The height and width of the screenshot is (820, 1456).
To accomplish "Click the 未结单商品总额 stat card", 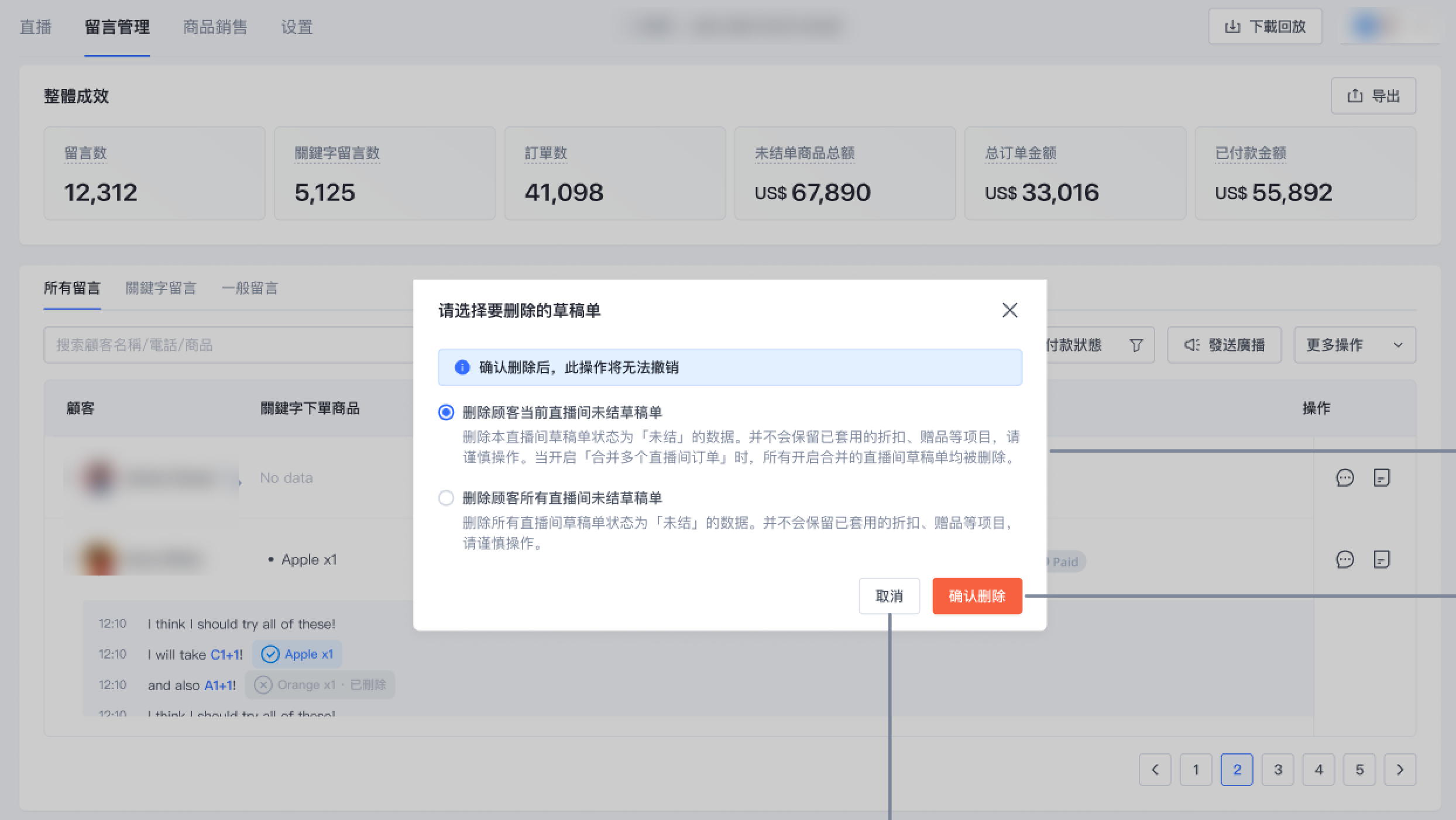I will [x=845, y=173].
